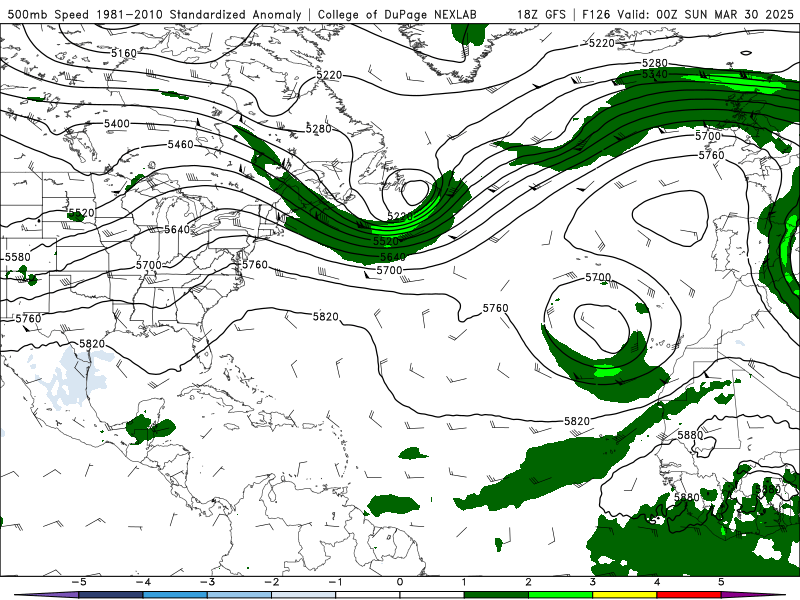
Task: Click the 'F126 Valid: 00Z SUN MAR 30 2025' text
Action: click(687, 14)
